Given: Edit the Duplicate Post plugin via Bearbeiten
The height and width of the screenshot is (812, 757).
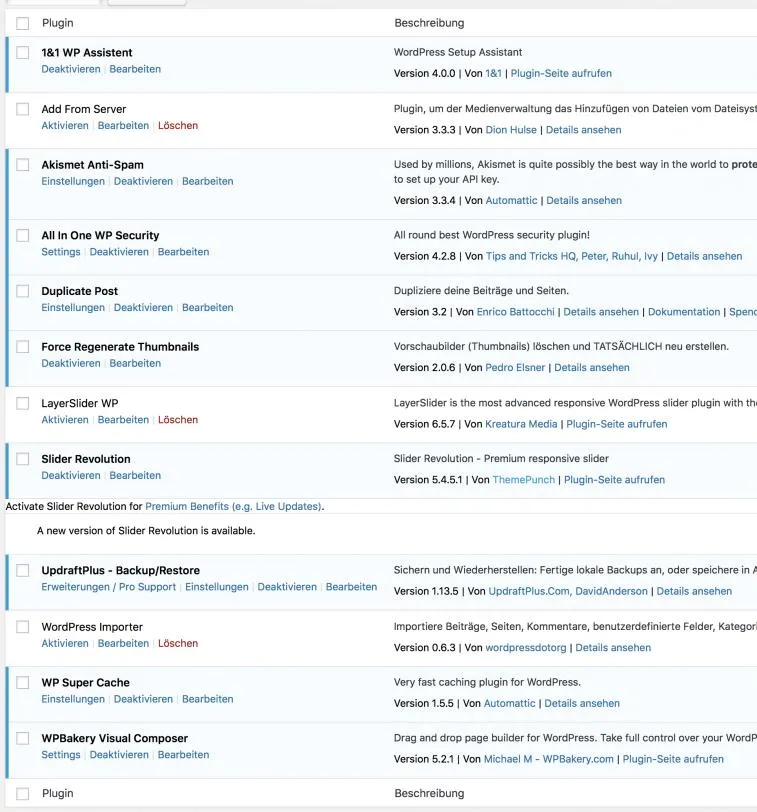Looking at the screenshot, I should [208, 308].
